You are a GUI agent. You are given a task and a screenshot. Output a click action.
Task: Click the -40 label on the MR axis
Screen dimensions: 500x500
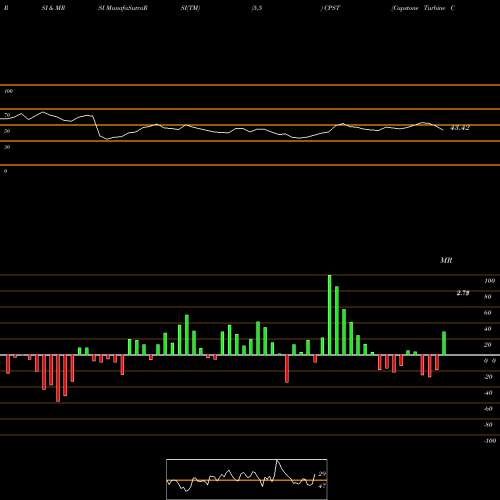click(488, 393)
